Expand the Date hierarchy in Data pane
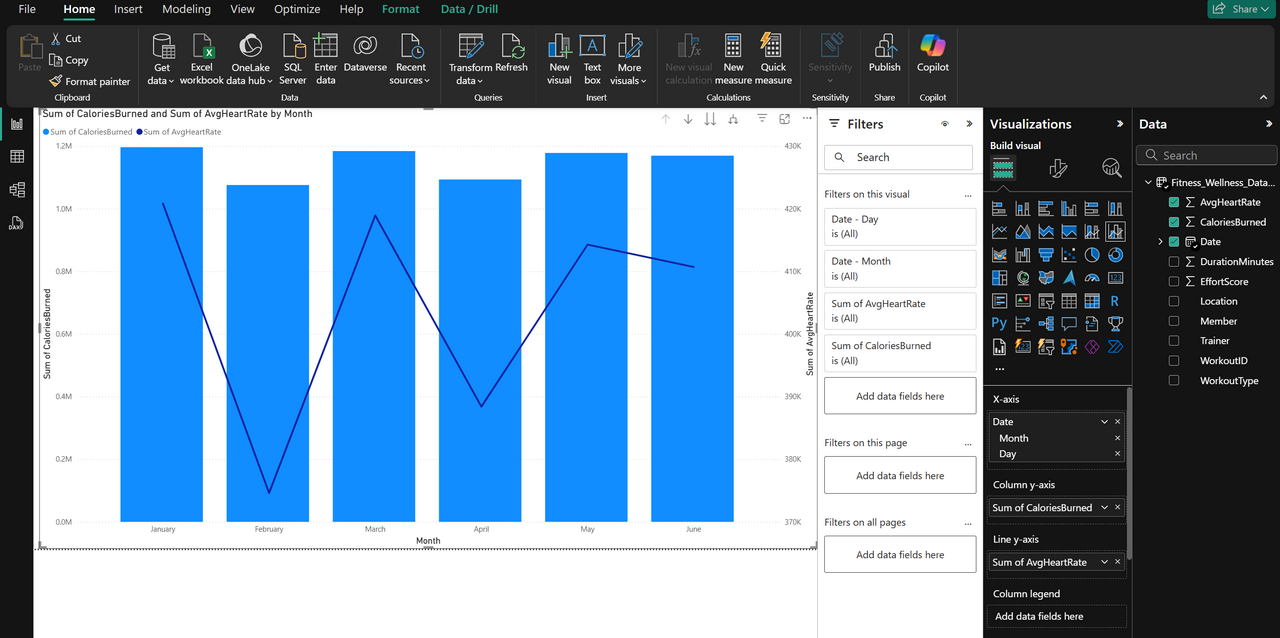The width and height of the screenshot is (1280, 638). [x=1160, y=242]
